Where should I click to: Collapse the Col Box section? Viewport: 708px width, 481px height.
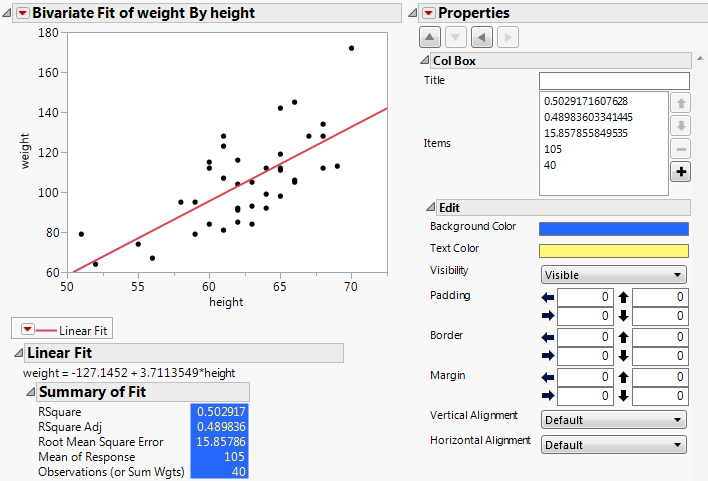[424, 61]
